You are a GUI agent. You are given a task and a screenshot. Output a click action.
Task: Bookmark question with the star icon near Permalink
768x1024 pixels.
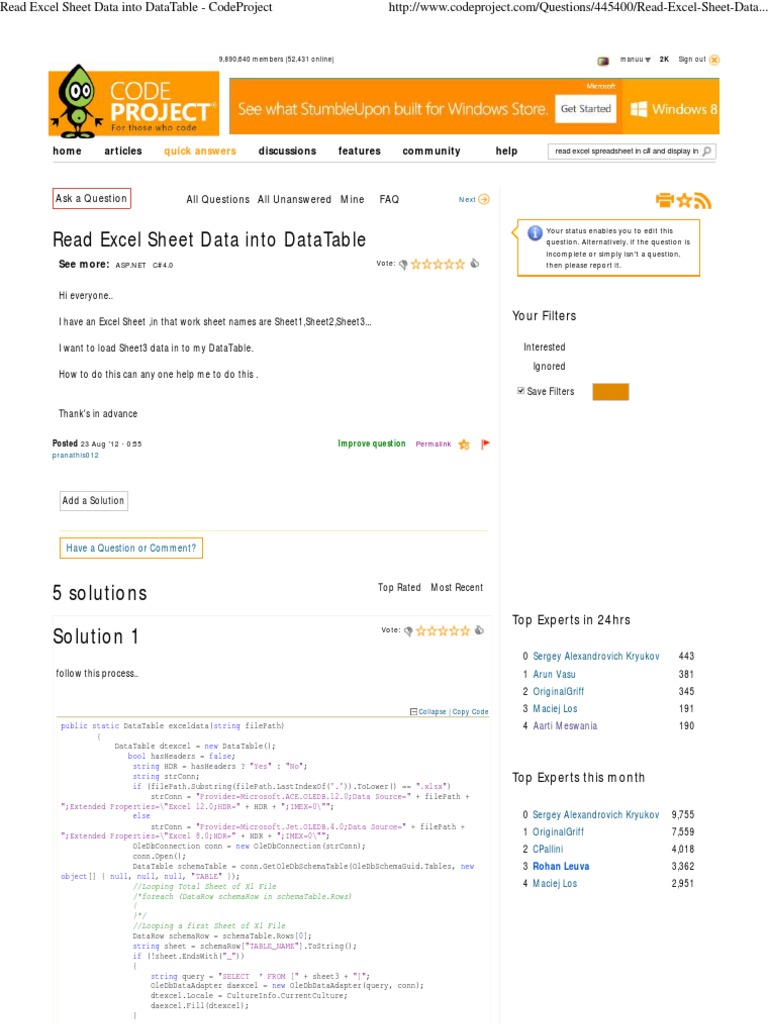coord(464,444)
